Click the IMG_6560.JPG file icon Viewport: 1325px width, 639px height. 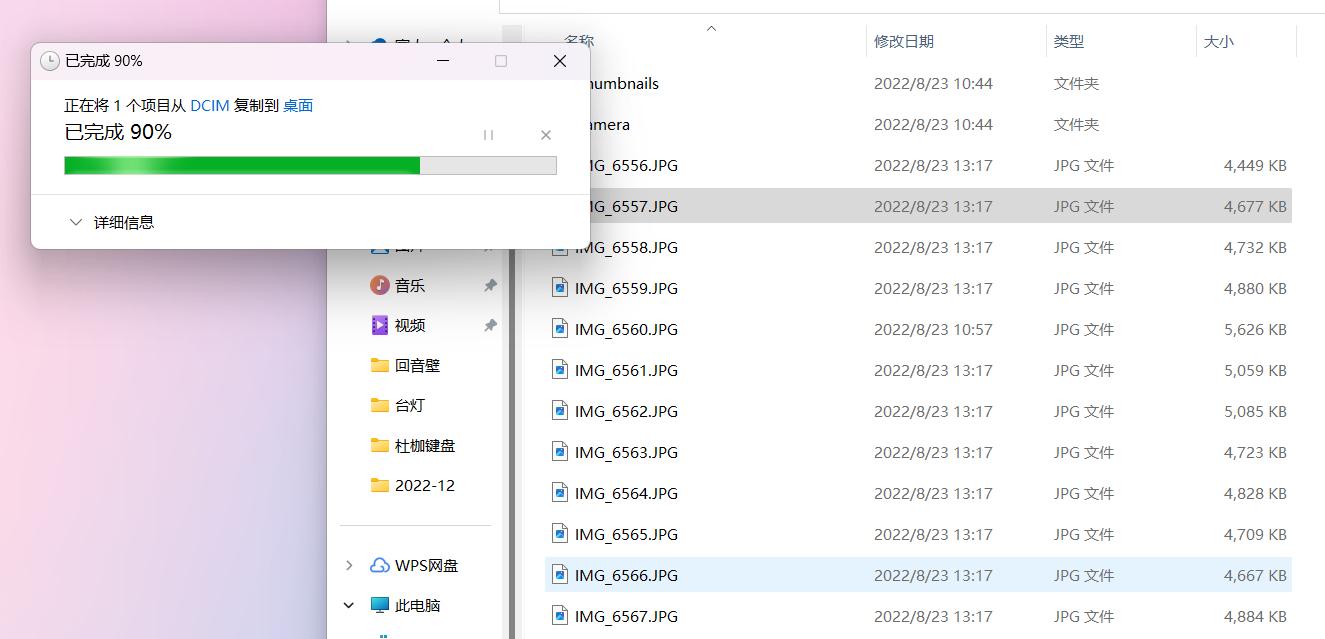point(560,329)
